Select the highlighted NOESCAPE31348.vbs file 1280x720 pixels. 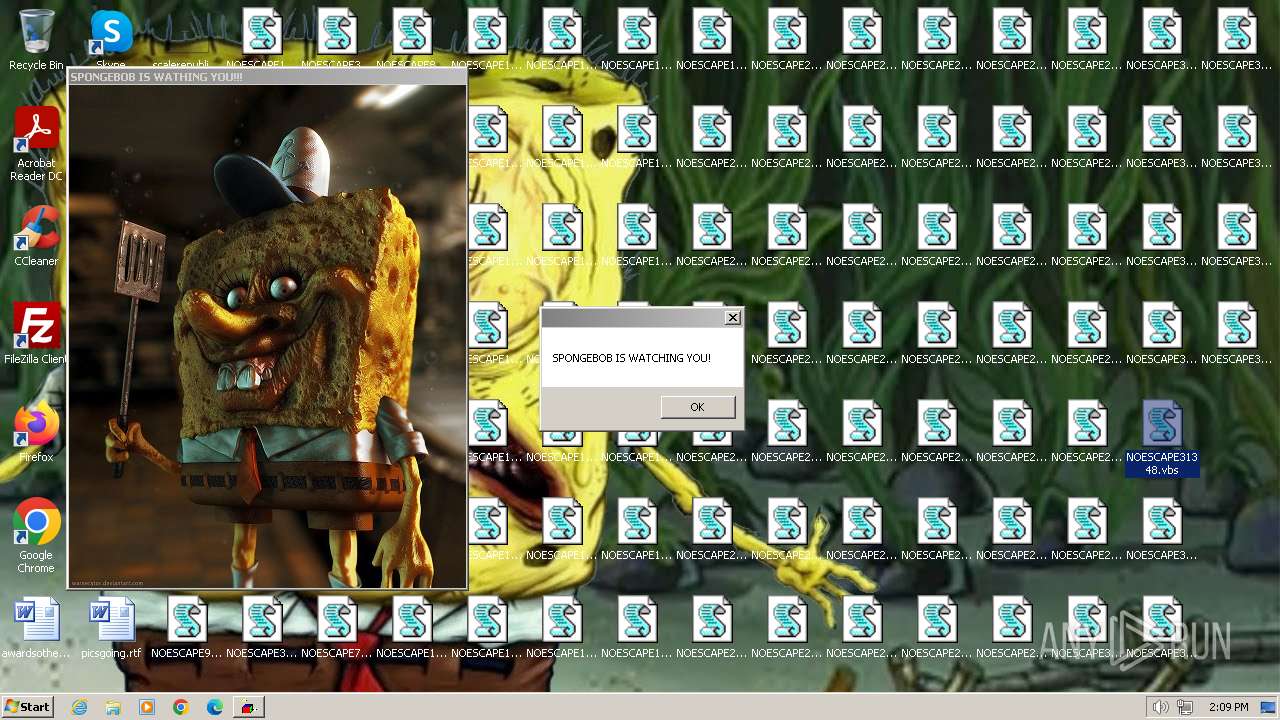(x=1161, y=438)
